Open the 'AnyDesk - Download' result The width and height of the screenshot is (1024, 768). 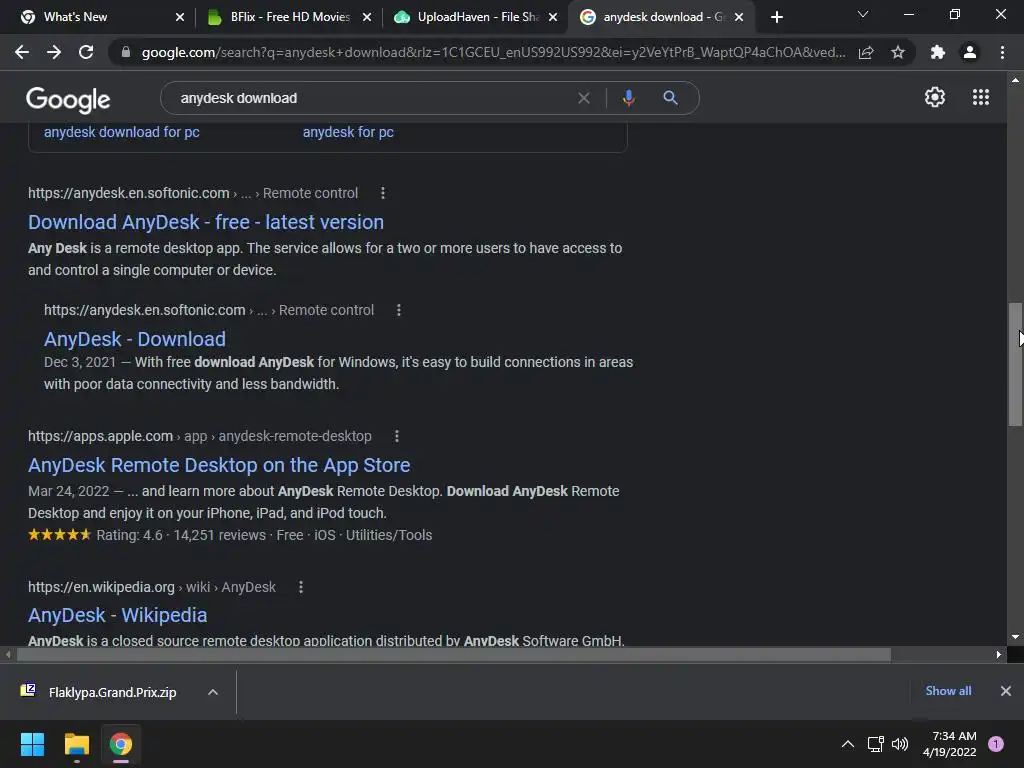pos(135,339)
